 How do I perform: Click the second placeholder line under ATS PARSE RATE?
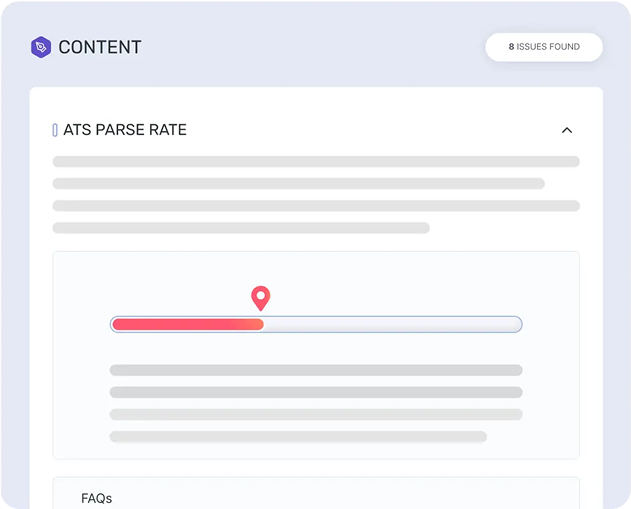[299, 183]
